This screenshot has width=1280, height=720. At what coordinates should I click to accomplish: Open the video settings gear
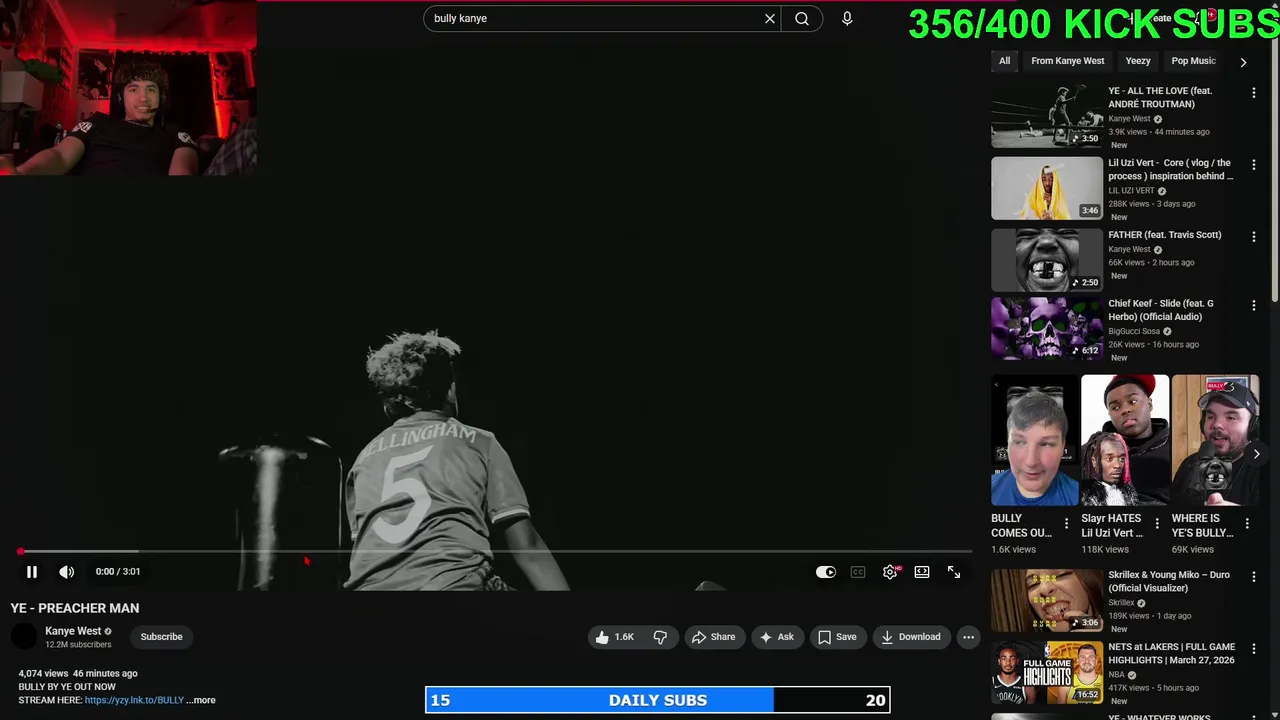point(890,572)
